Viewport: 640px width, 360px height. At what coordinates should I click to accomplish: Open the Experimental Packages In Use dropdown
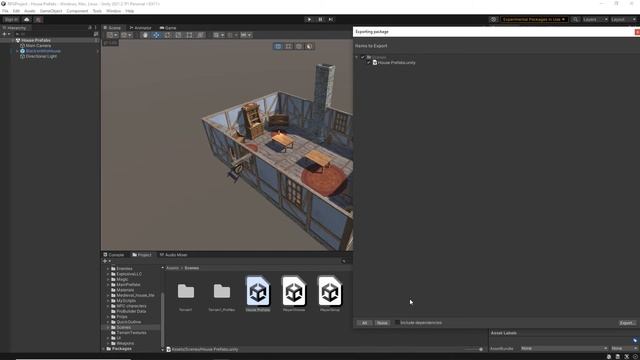tap(534, 19)
